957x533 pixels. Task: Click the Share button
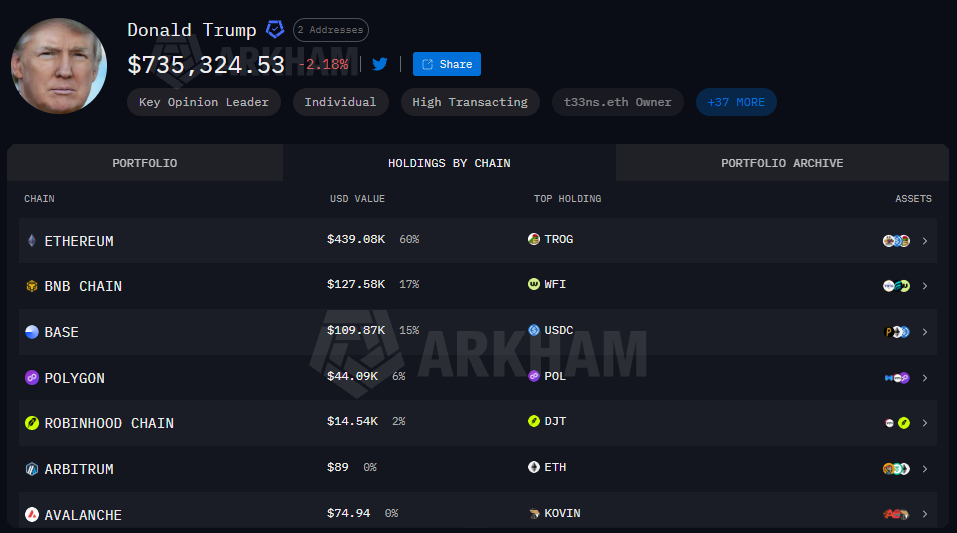tap(447, 64)
